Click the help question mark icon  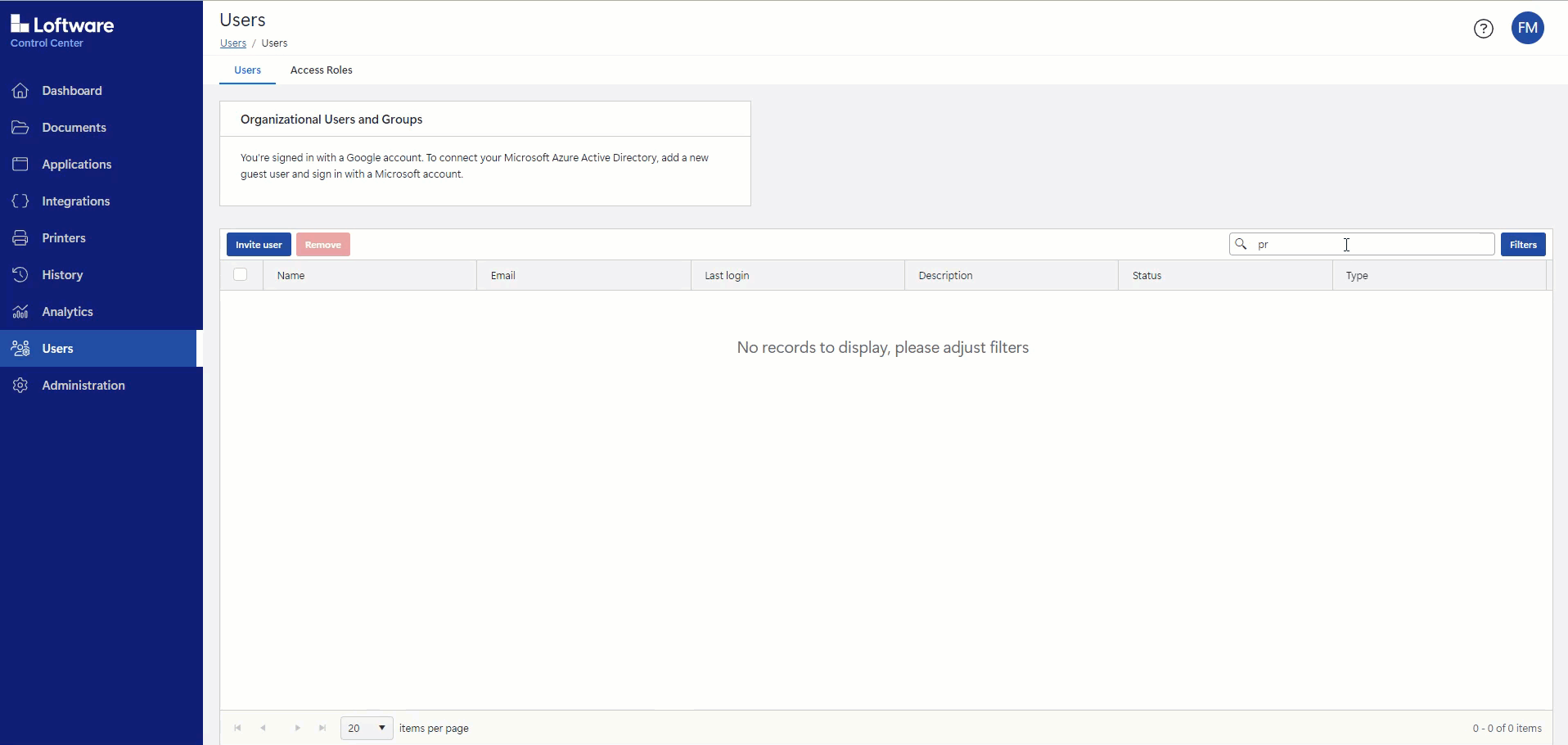pos(1483,28)
